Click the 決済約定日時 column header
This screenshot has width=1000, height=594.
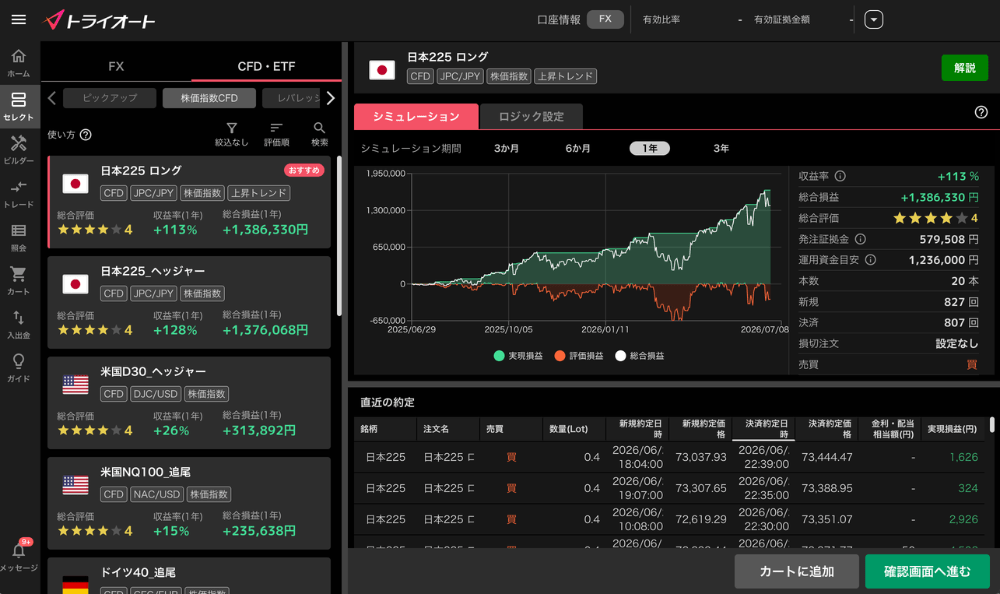click(763, 429)
